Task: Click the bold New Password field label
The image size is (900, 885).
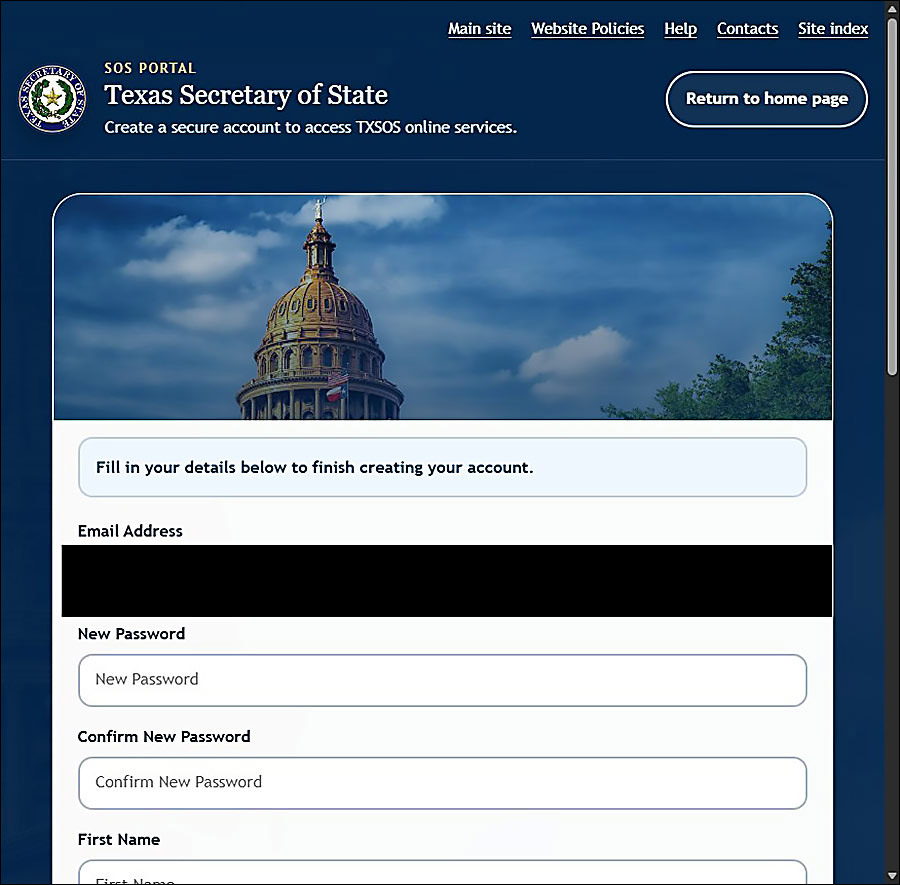Action: pyautogui.click(x=131, y=634)
